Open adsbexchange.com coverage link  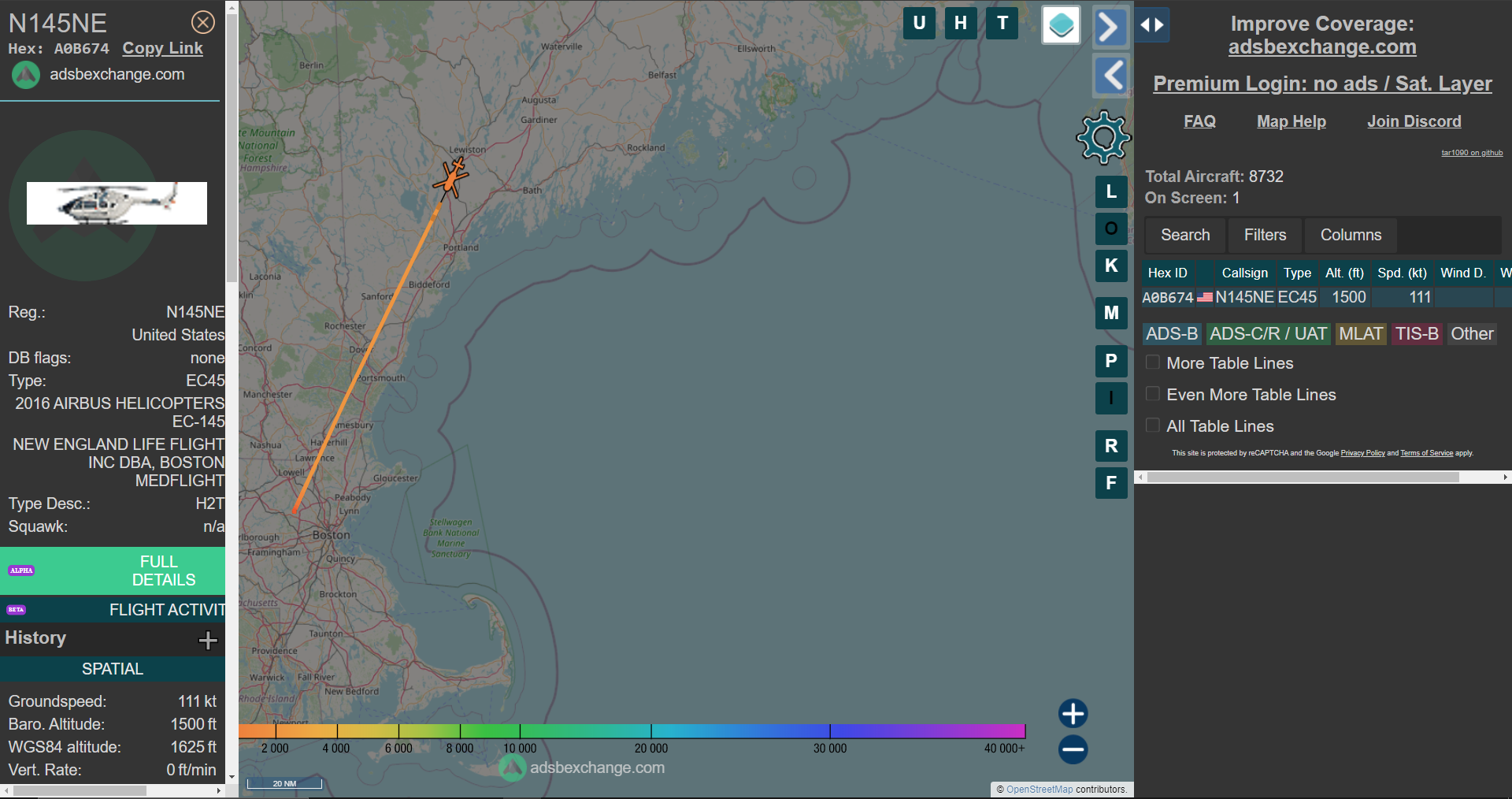[1322, 47]
